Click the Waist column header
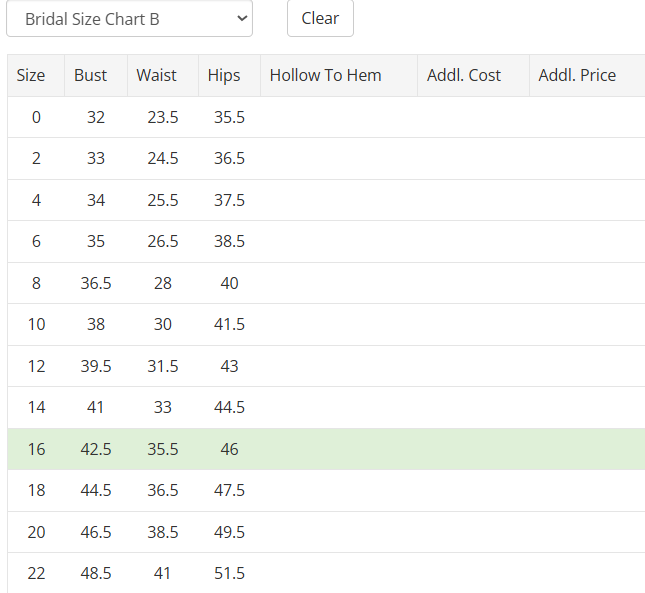Viewport: 645px width, 593px height. coord(163,76)
